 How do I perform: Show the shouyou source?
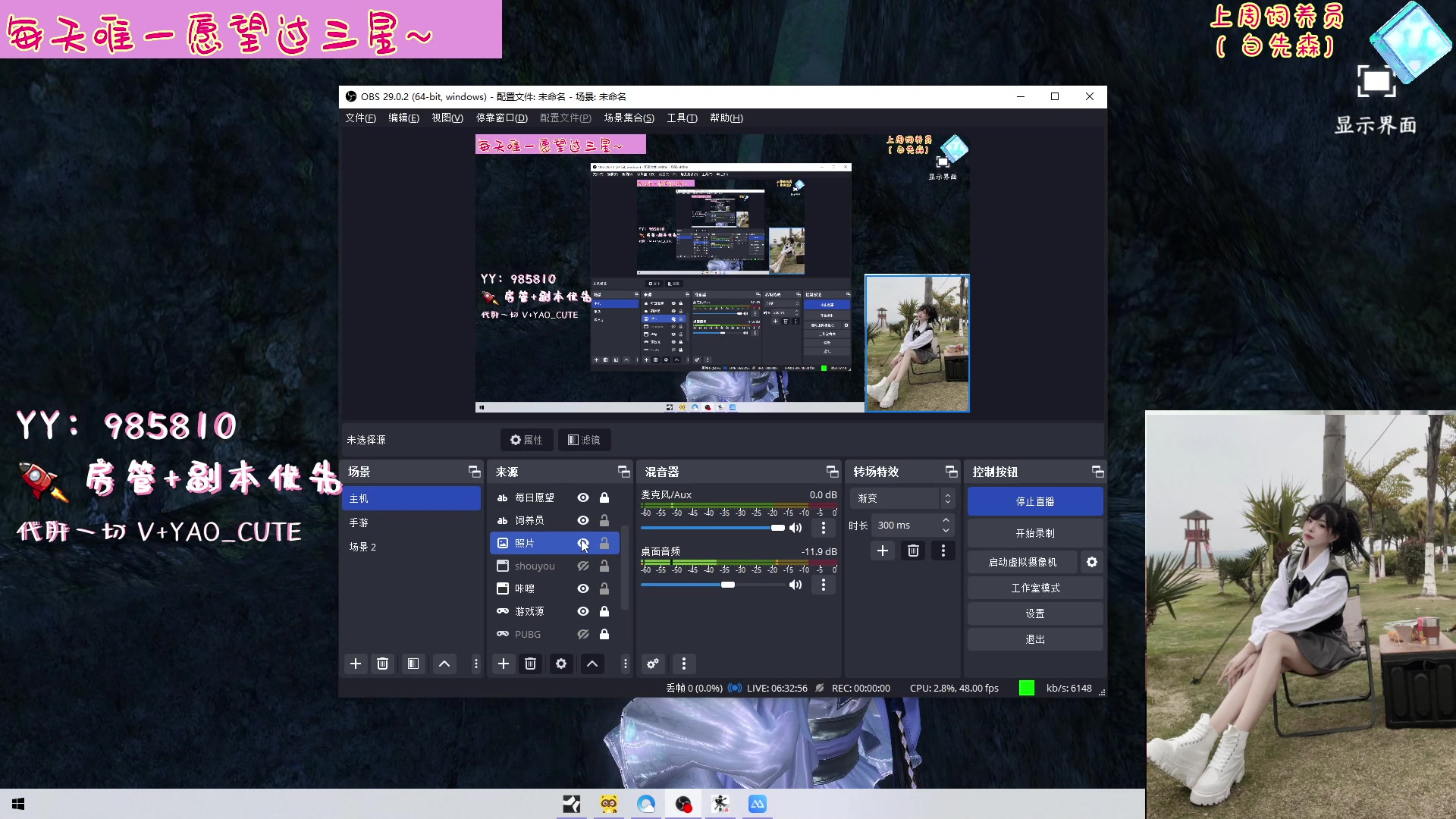583,566
